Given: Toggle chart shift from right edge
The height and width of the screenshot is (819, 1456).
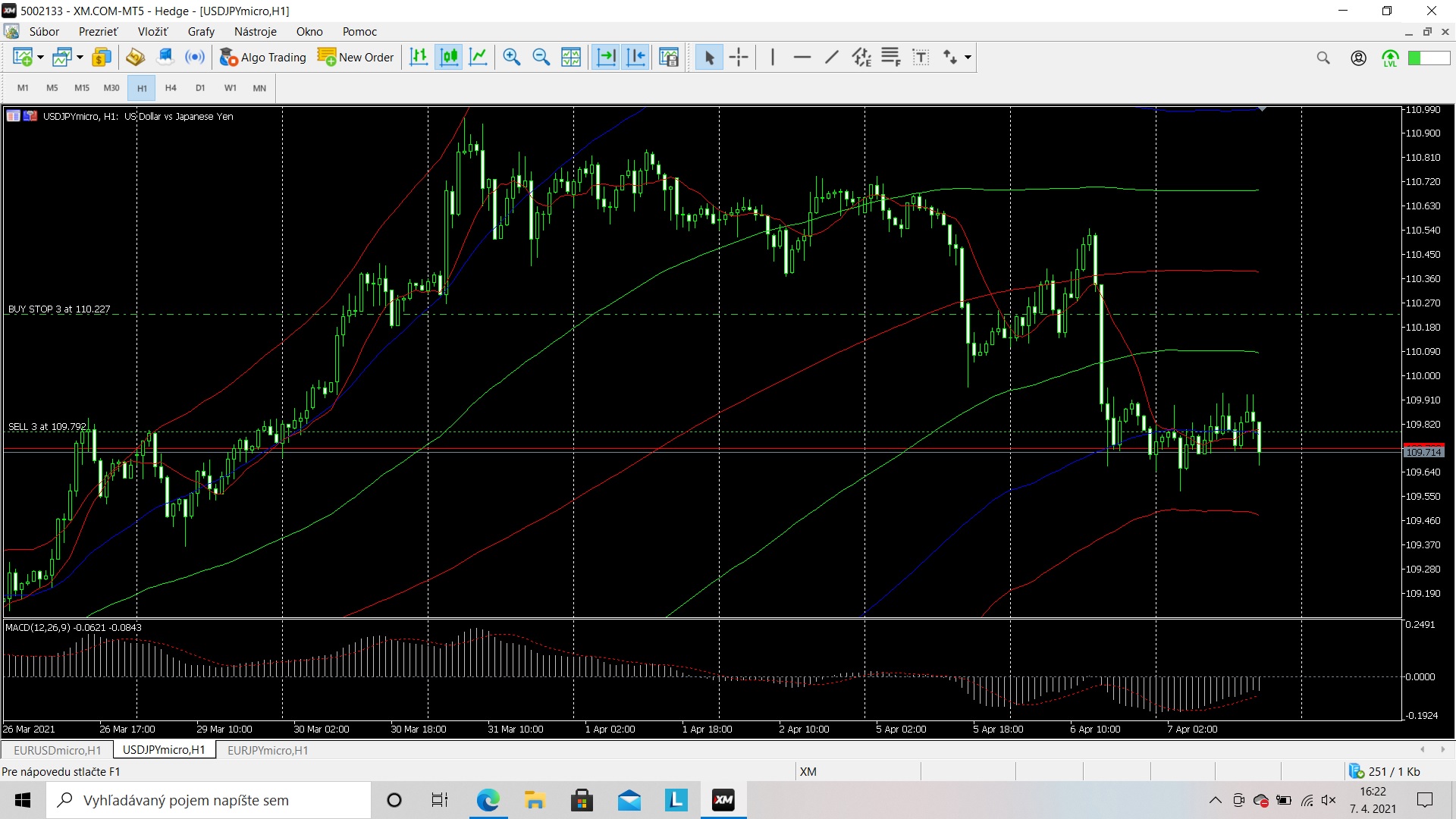Looking at the screenshot, I should (x=636, y=57).
